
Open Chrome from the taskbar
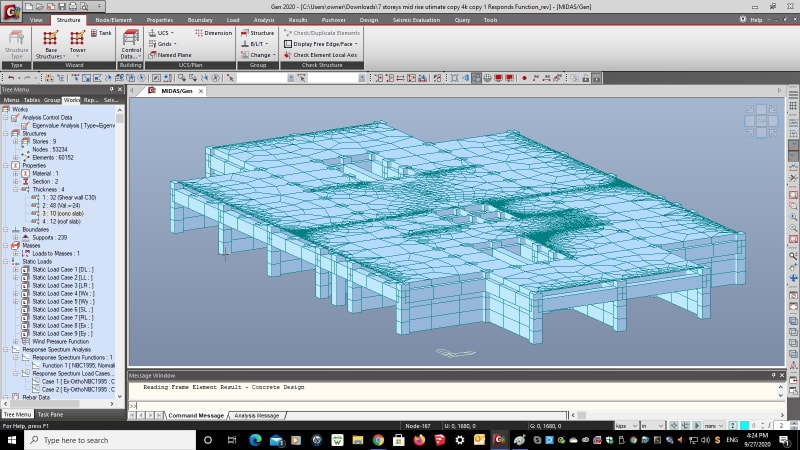[378, 440]
